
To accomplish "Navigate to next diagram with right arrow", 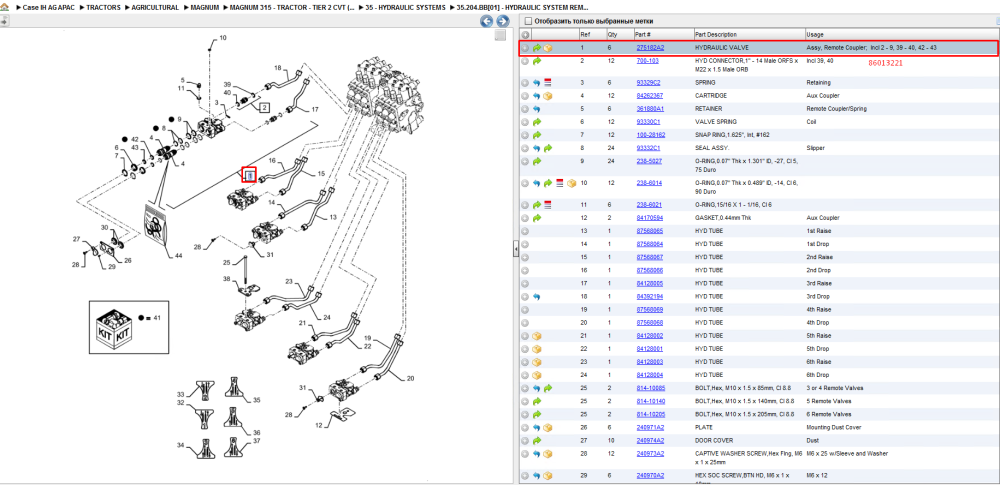I will coord(501,21).
